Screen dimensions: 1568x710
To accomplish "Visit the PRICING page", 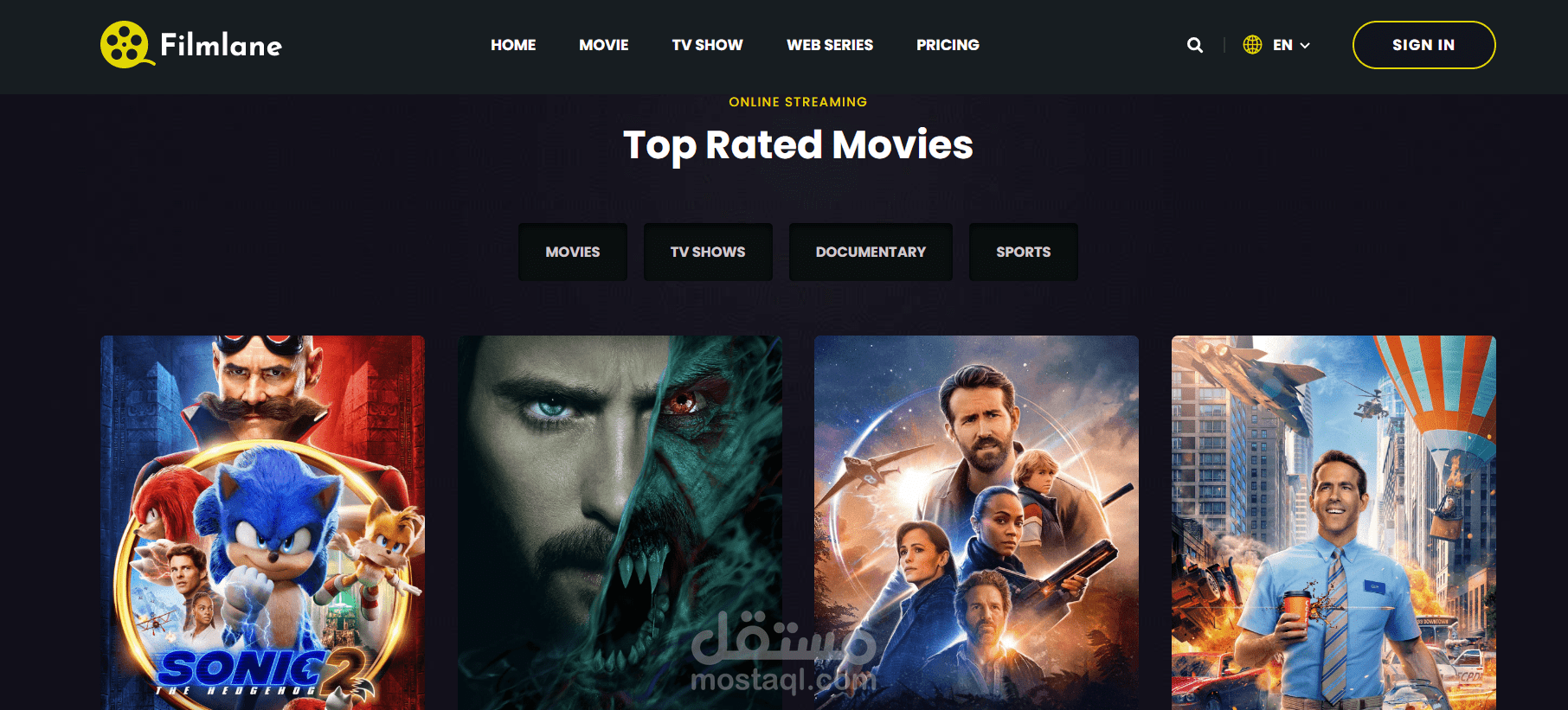I will 948,45.
